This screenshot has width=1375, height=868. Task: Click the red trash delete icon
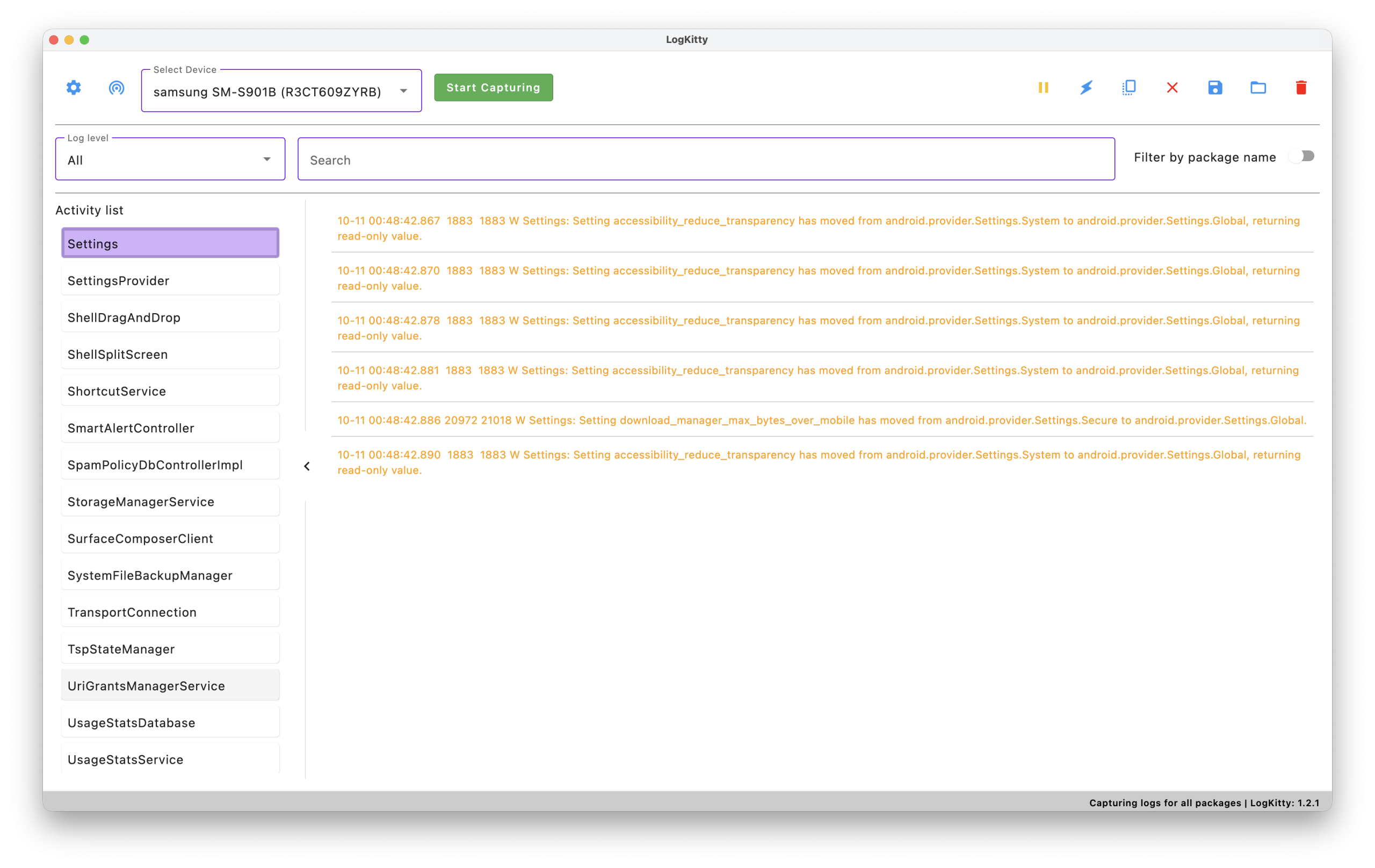pos(1301,88)
